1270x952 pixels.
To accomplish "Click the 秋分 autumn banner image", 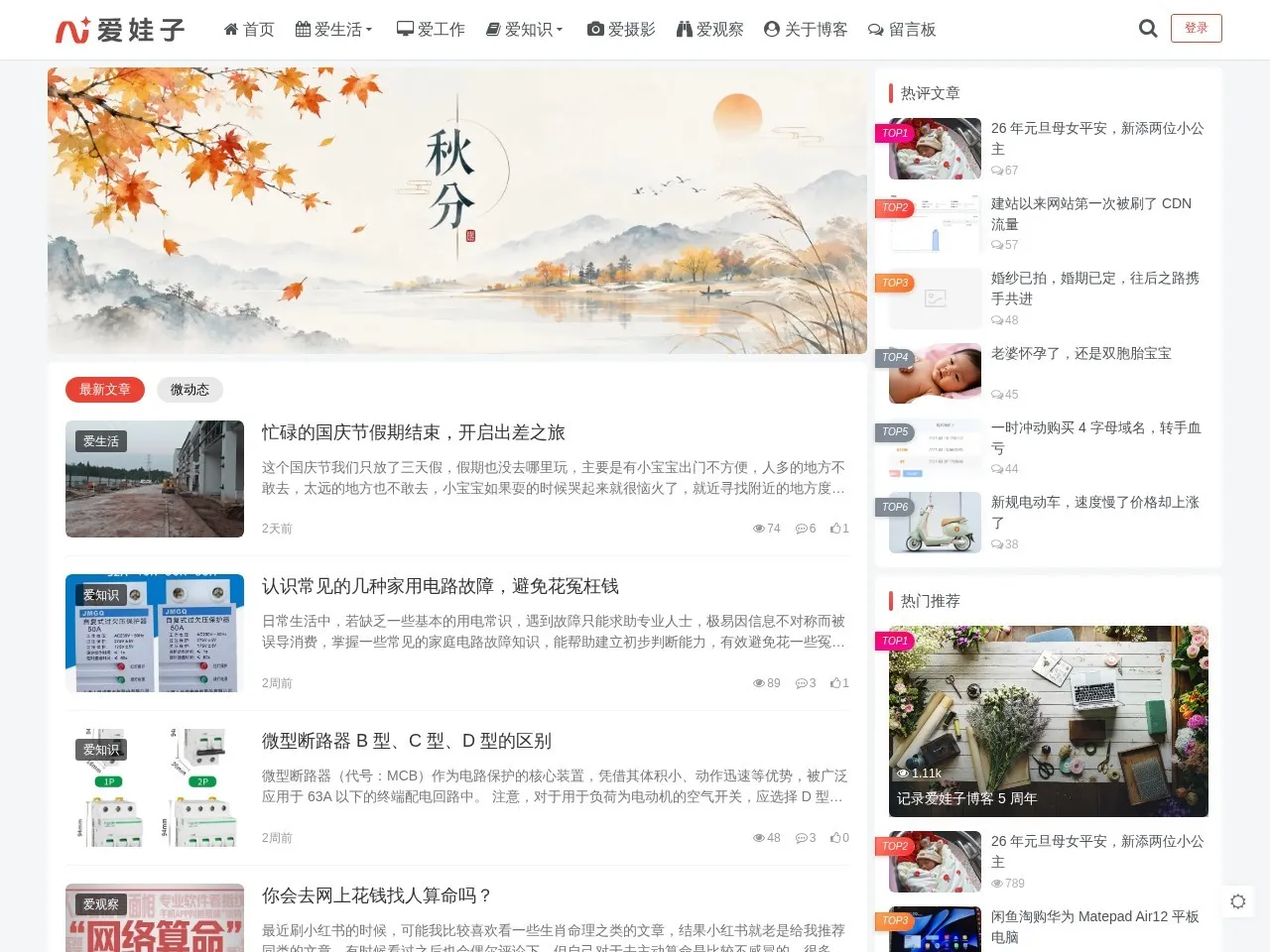I will 457,210.
